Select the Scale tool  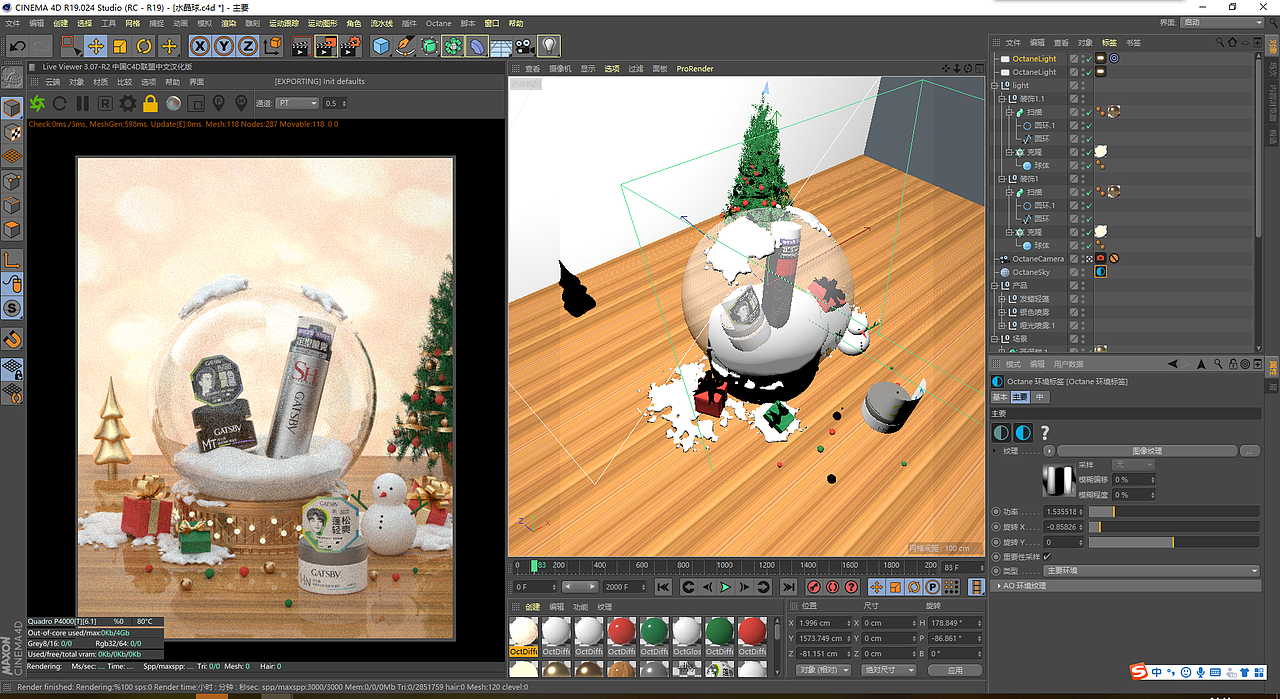[120, 44]
